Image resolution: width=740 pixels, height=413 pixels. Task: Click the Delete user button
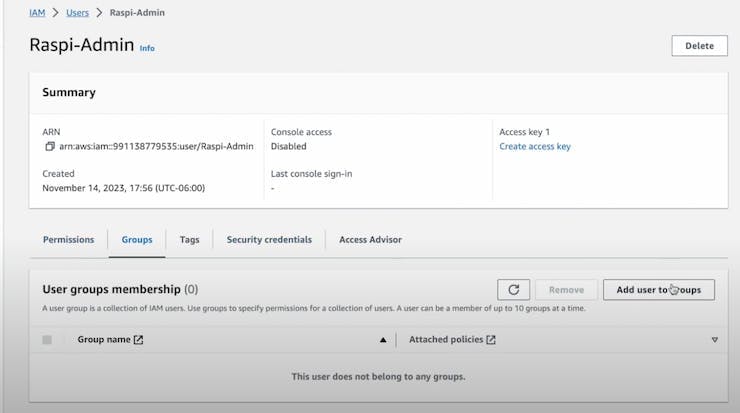coord(699,45)
